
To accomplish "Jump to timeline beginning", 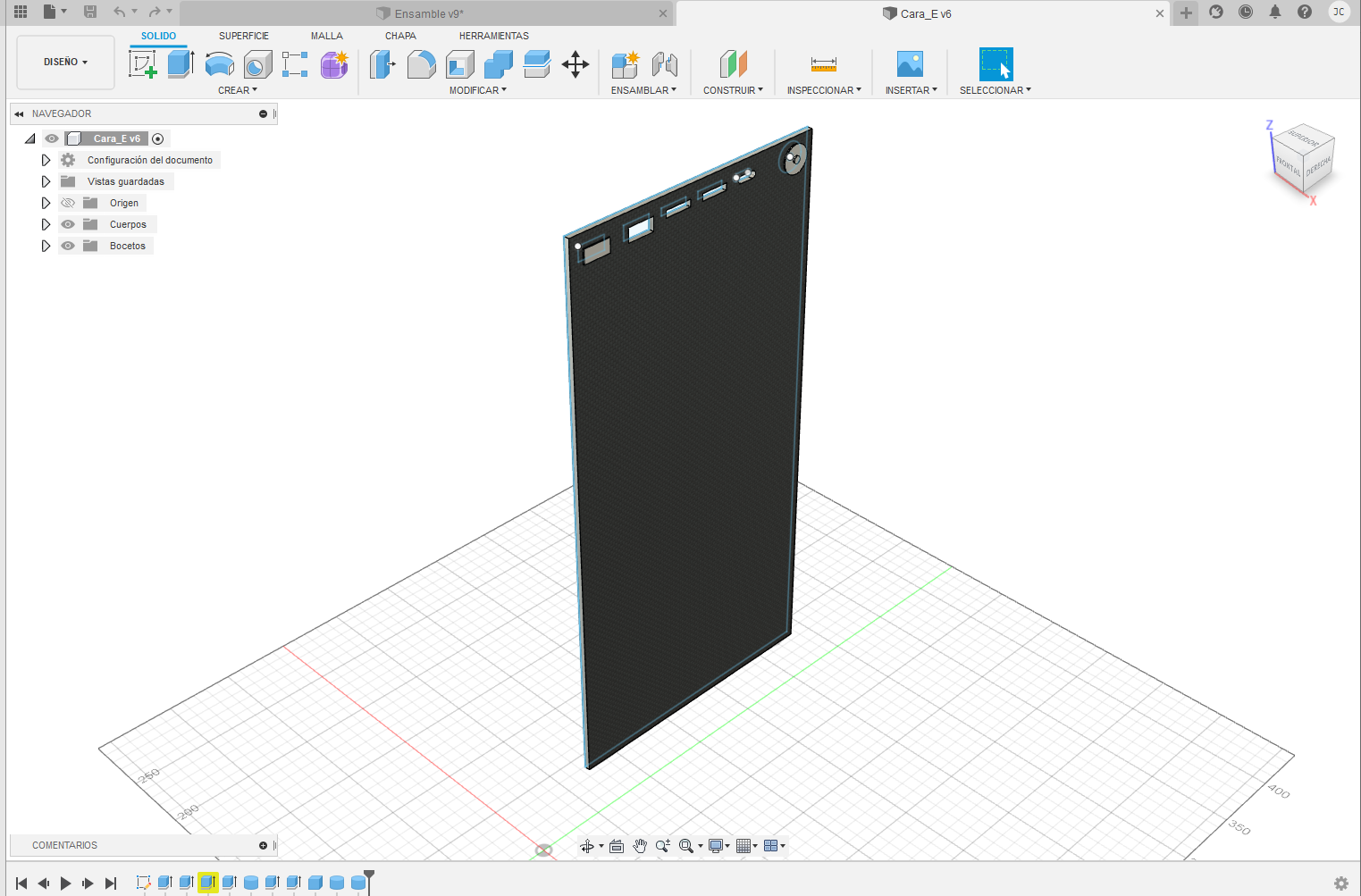I will (21, 883).
